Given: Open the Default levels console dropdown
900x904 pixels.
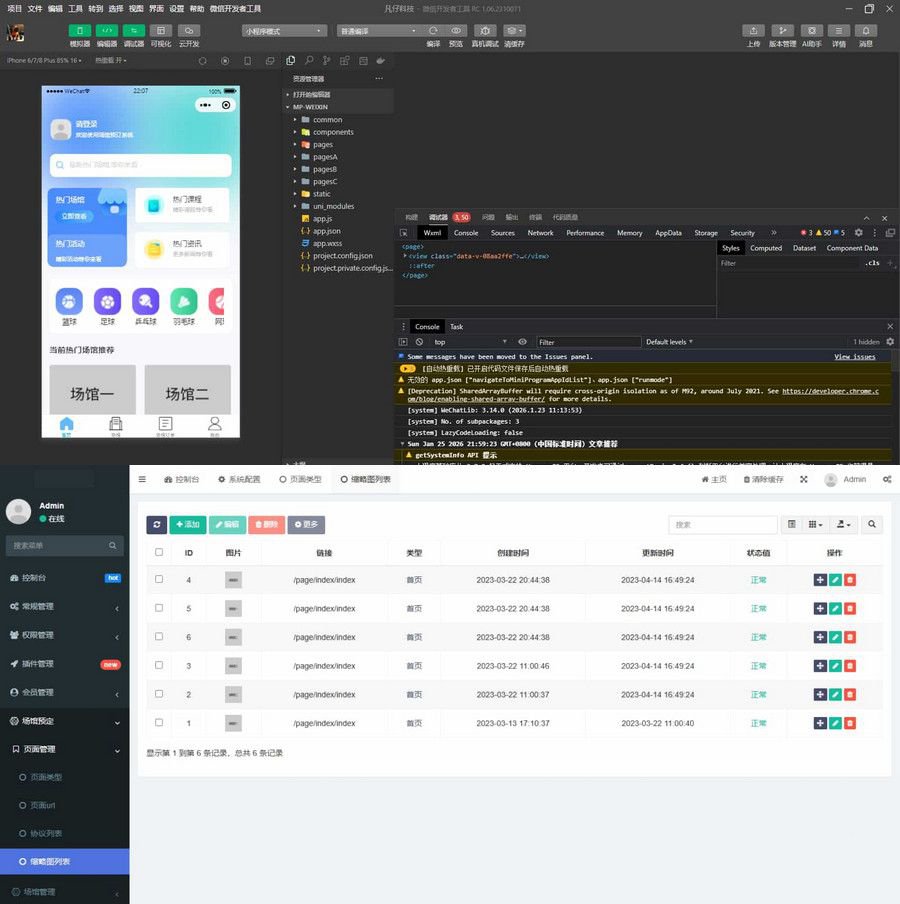Looking at the screenshot, I should point(670,342).
